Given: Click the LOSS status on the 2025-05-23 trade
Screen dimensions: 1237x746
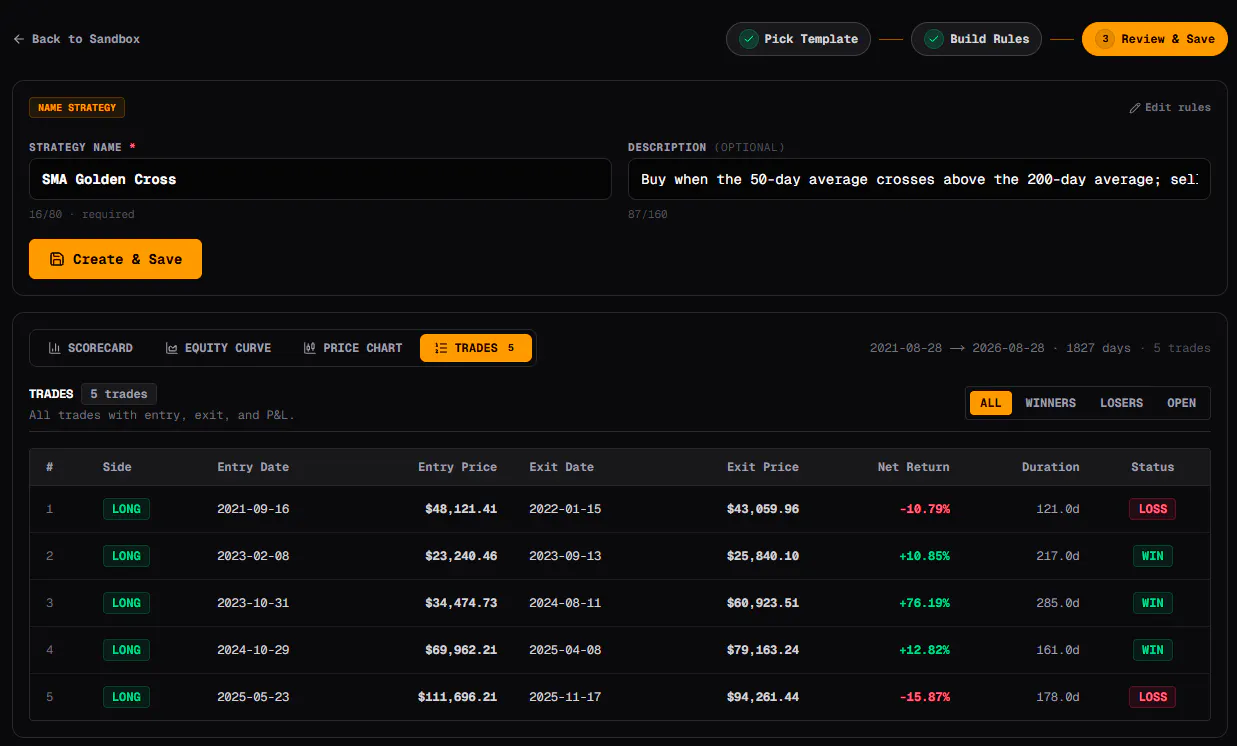Looking at the screenshot, I should (1153, 697).
